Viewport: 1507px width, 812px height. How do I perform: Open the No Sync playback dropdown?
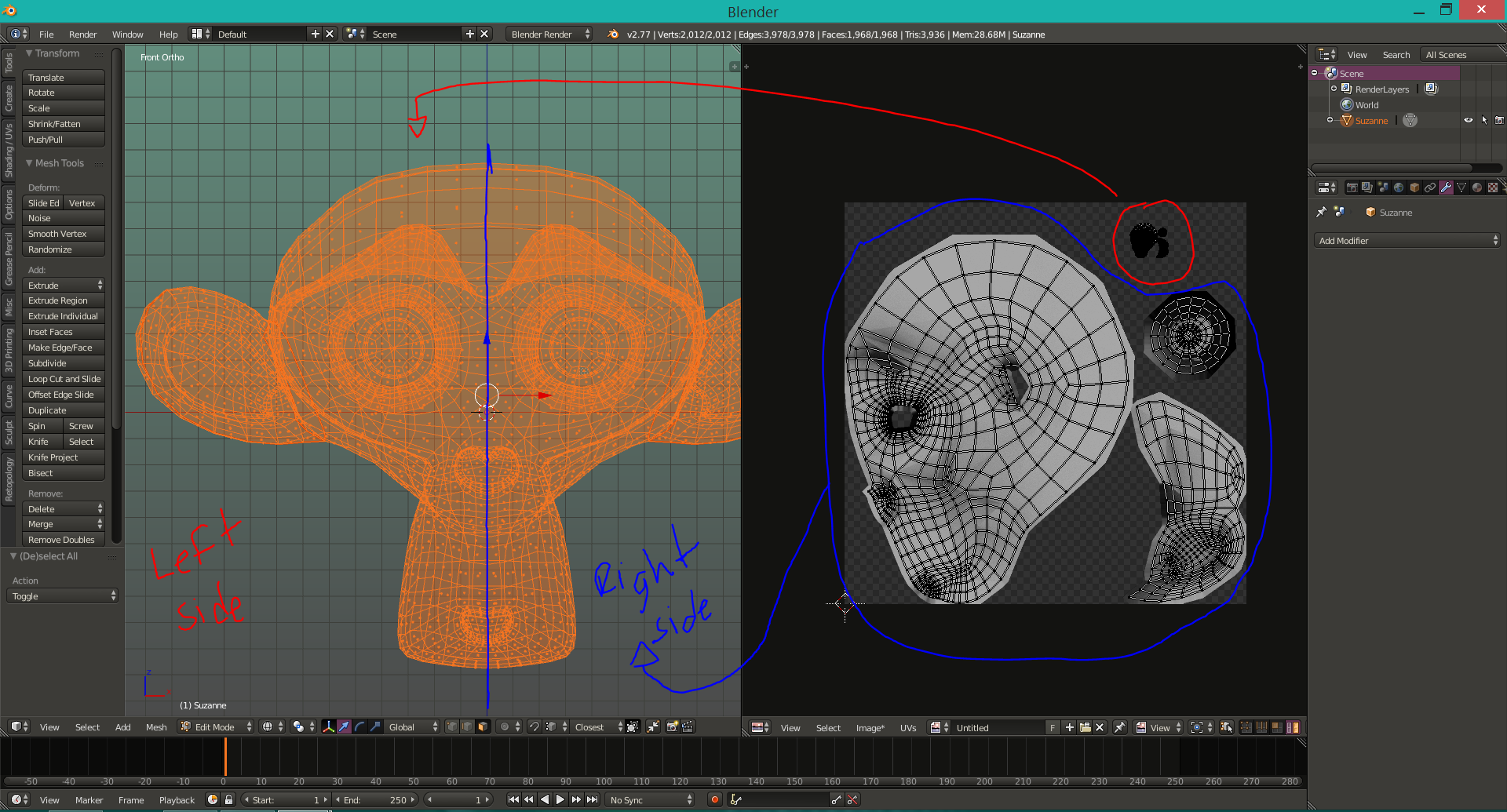[651, 799]
